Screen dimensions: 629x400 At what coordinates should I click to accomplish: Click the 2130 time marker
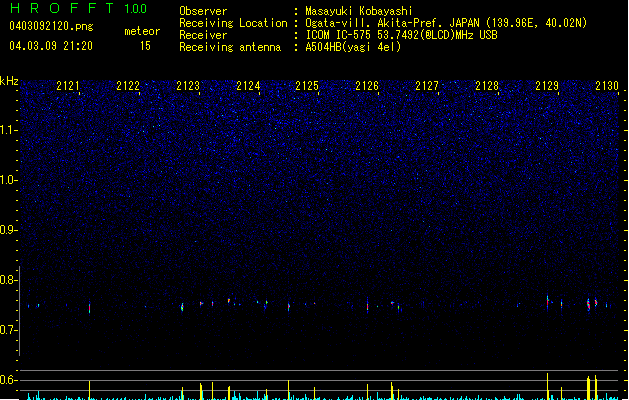pos(607,86)
